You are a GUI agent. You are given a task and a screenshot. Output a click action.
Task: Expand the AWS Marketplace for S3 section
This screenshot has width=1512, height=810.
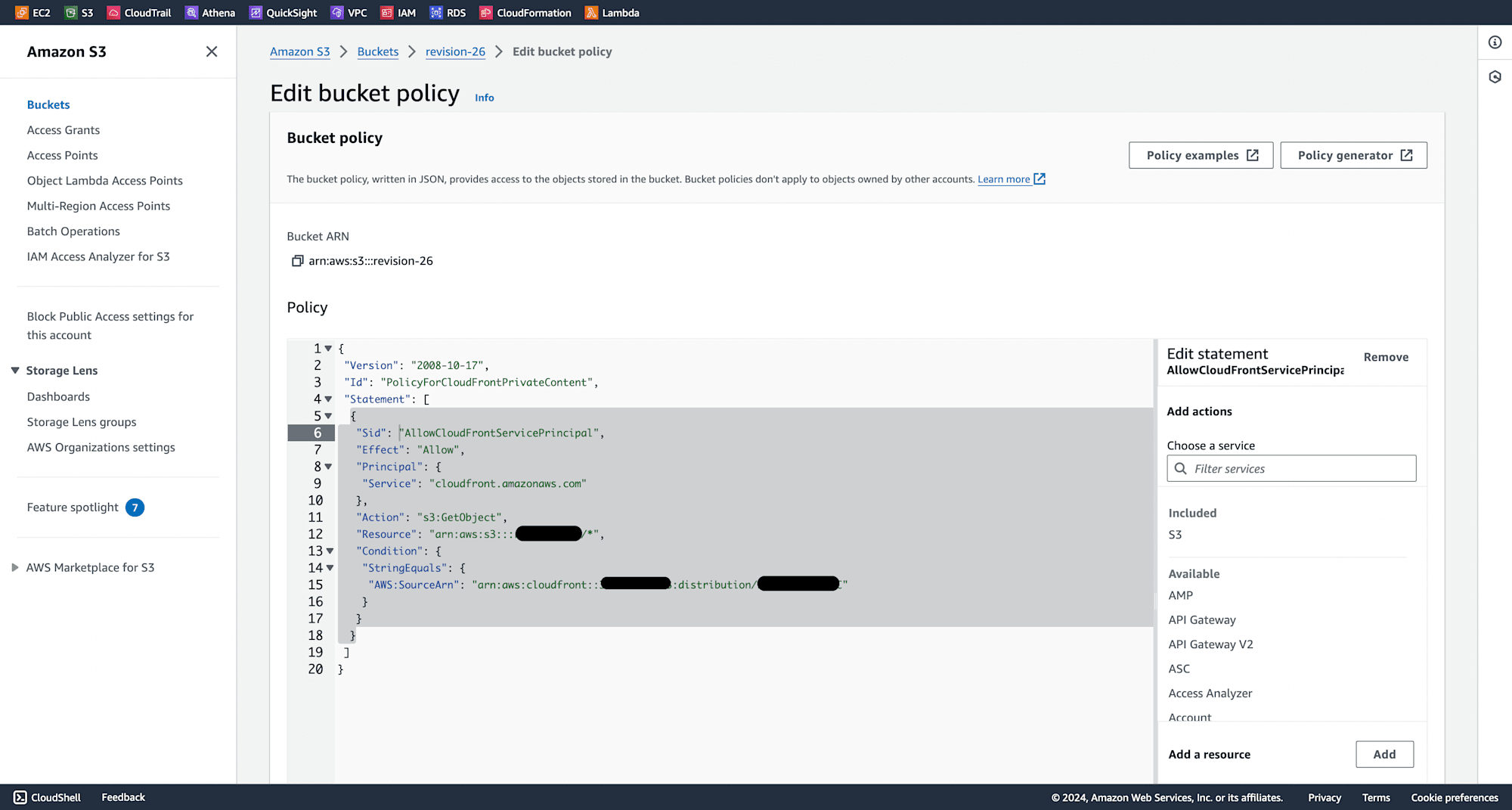coord(15,567)
